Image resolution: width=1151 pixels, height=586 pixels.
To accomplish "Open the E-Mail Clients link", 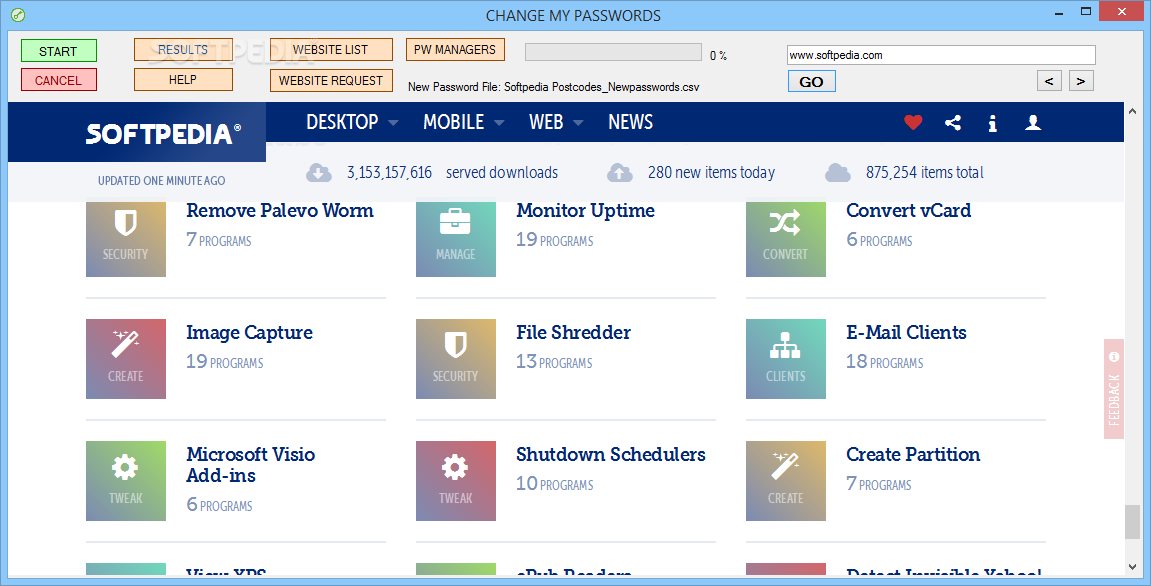I will click(x=906, y=333).
